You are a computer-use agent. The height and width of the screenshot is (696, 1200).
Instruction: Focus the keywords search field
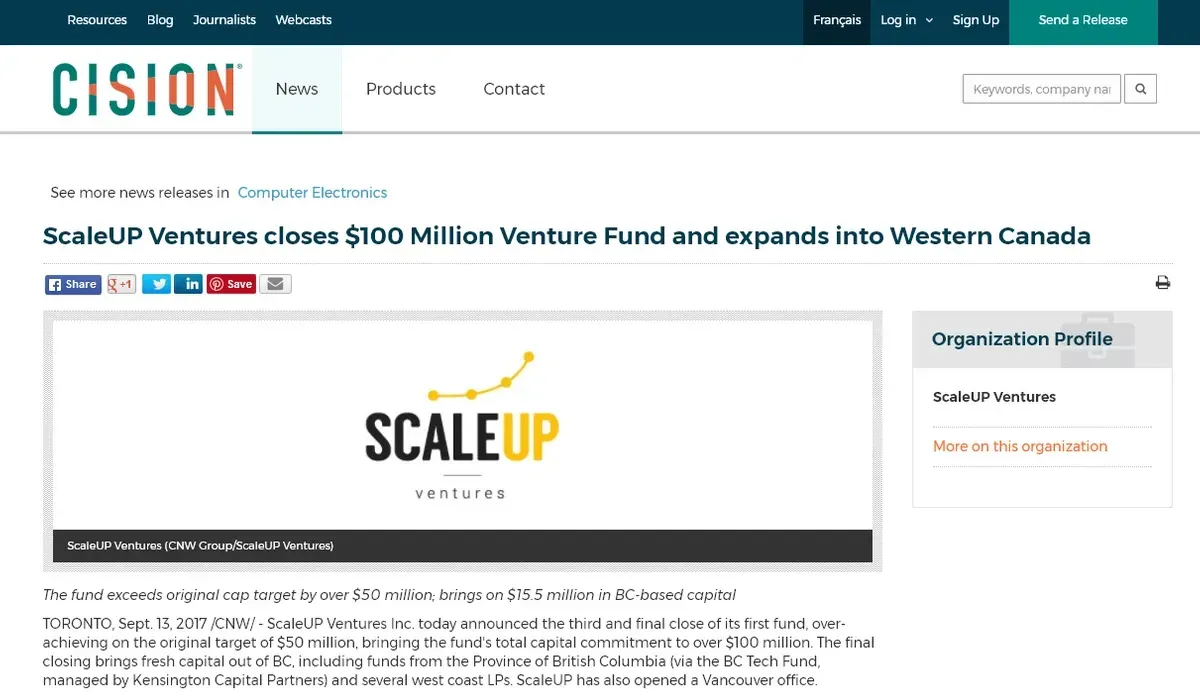pos(1041,89)
